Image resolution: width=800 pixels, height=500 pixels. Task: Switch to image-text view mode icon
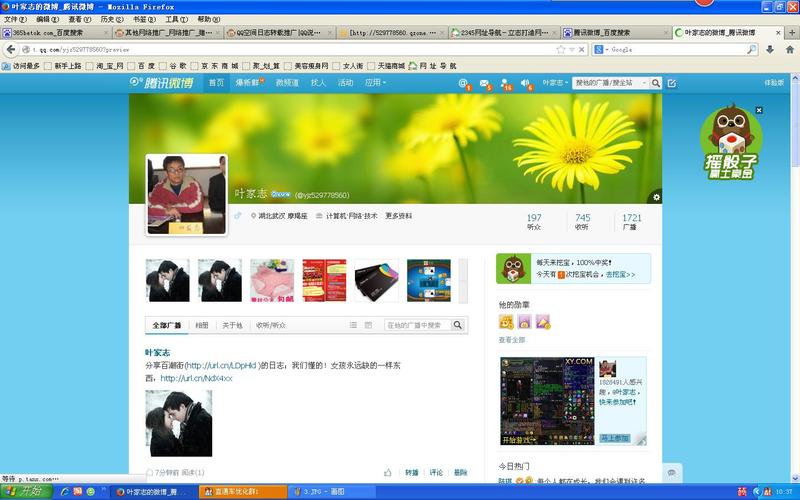point(368,325)
